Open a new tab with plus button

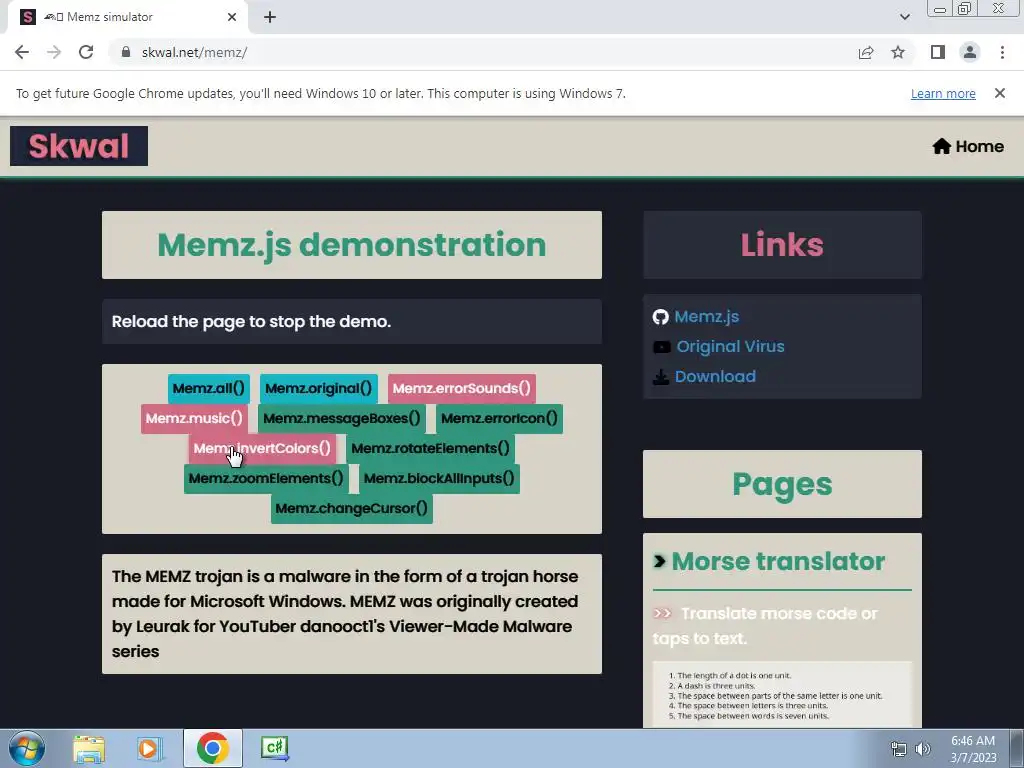270,17
